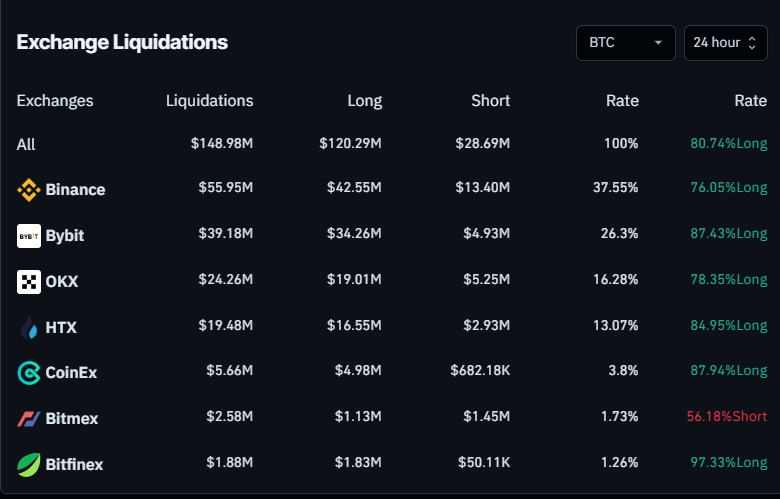This screenshot has width=780, height=499.
Task: Open the 24 hour timeframe dropdown
Action: (x=725, y=42)
